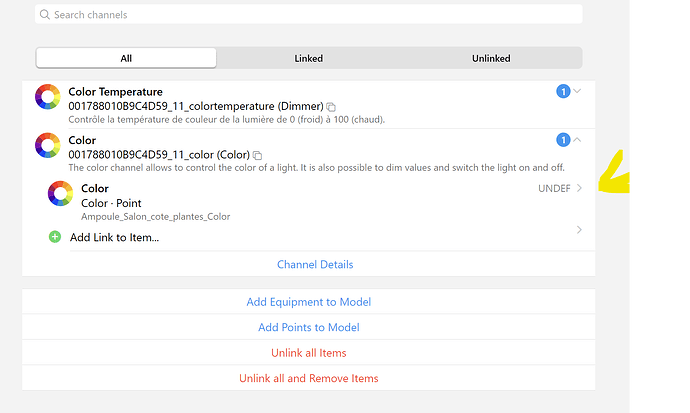This screenshot has width=690, height=413.
Task: Click the French color temperature description text
Action: click(227, 119)
